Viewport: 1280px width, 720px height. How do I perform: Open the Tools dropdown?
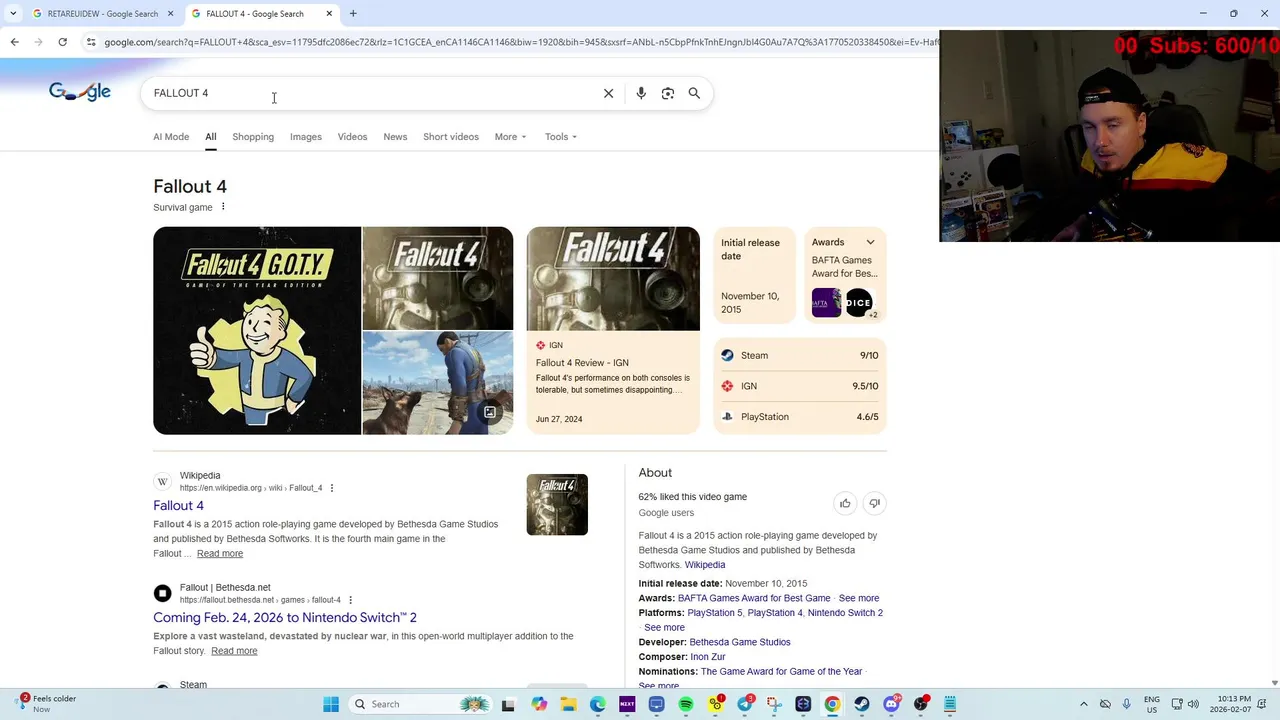coord(561,137)
